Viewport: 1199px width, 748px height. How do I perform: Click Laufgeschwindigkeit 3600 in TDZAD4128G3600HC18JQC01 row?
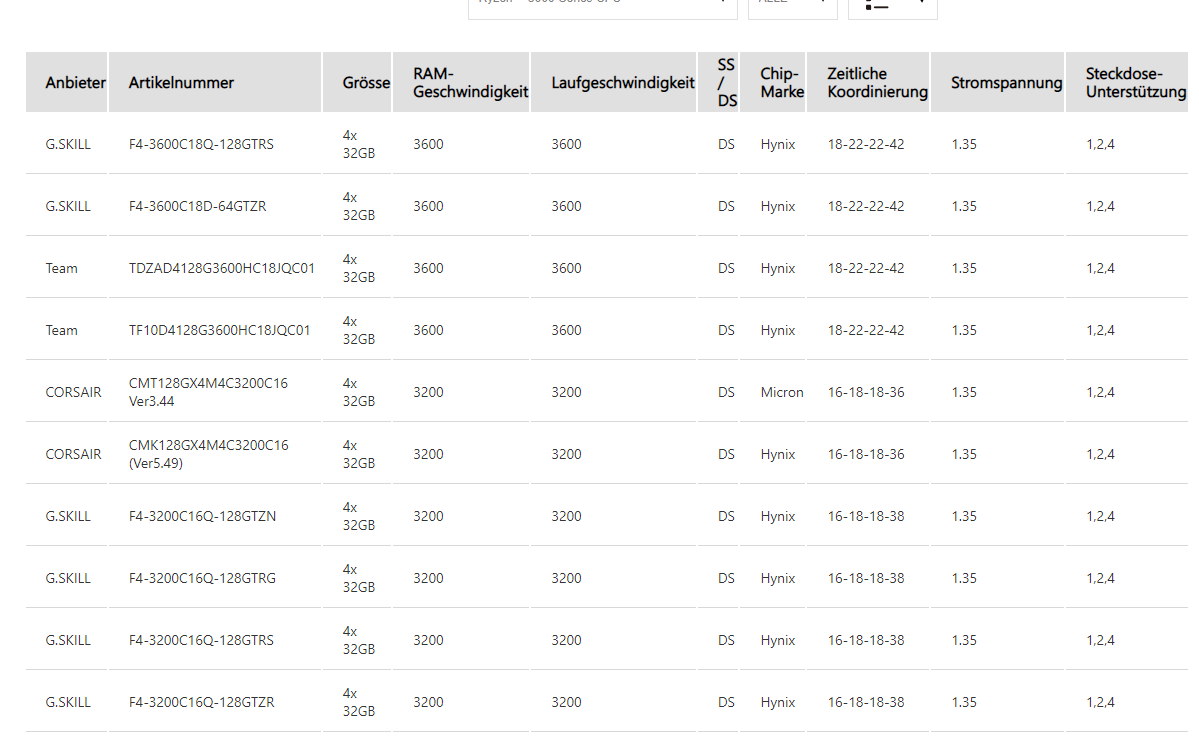(x=567, y=268)
